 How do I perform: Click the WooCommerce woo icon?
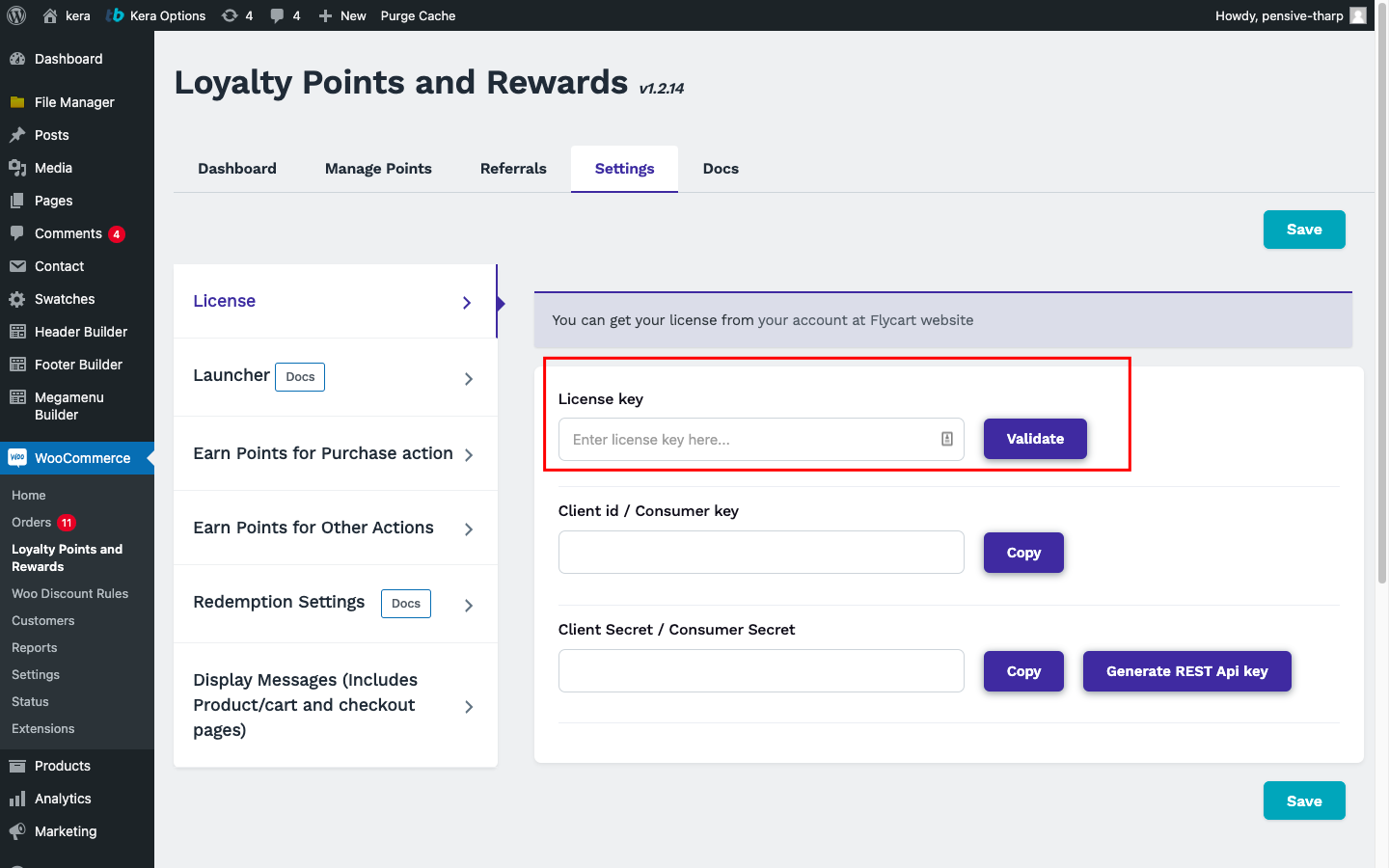pyautogui.click(x=17, y=458)
